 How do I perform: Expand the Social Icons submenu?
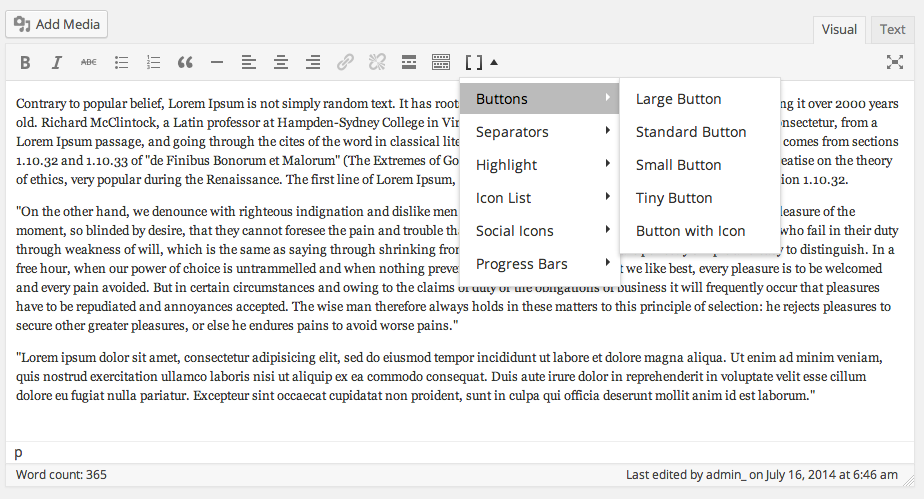539,231
